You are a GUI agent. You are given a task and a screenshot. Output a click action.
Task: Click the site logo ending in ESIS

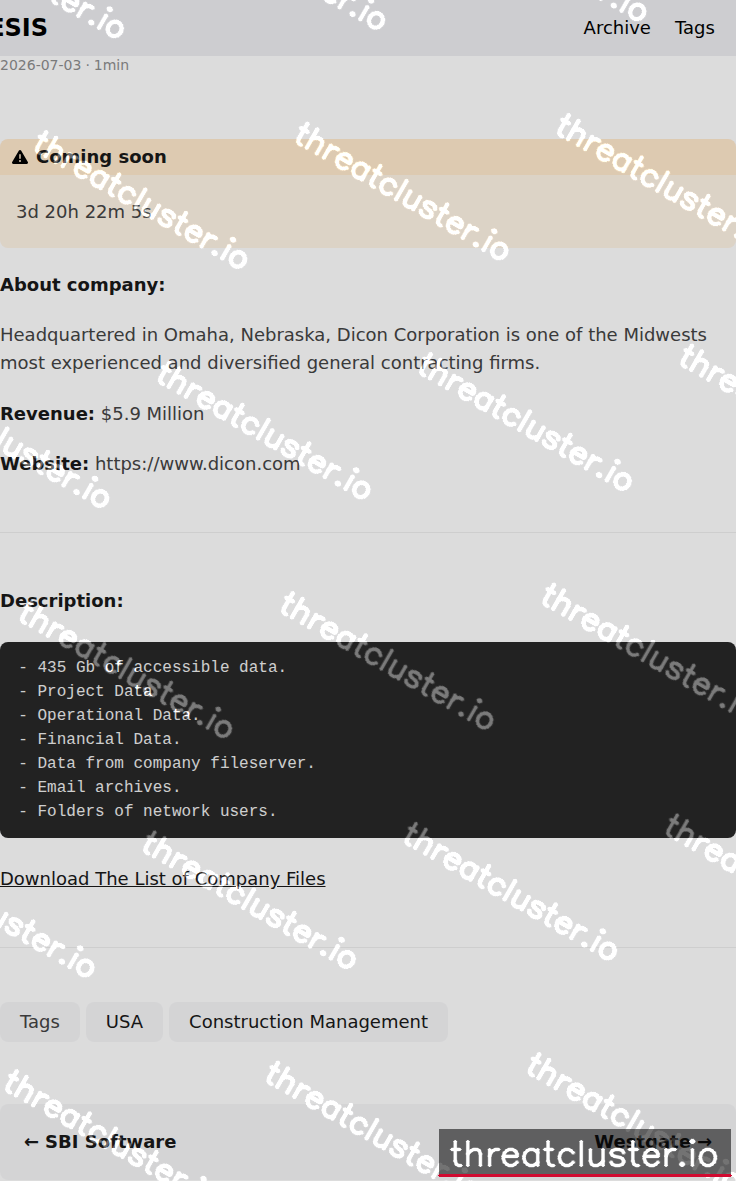(x=23, y=28)
